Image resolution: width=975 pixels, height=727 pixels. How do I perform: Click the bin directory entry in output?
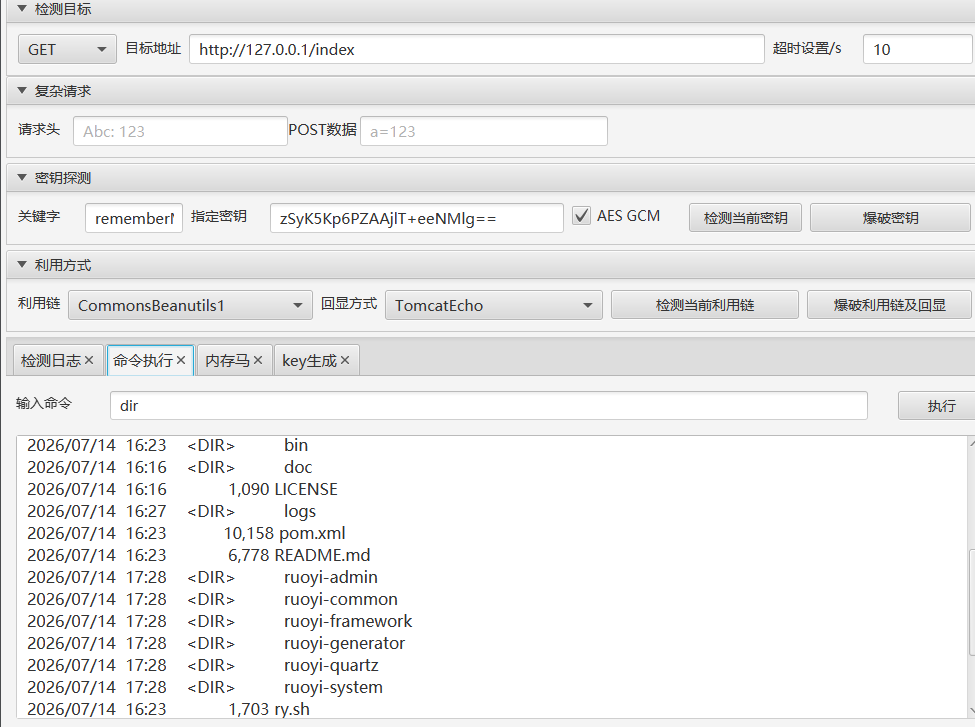(x=296, y=445)
